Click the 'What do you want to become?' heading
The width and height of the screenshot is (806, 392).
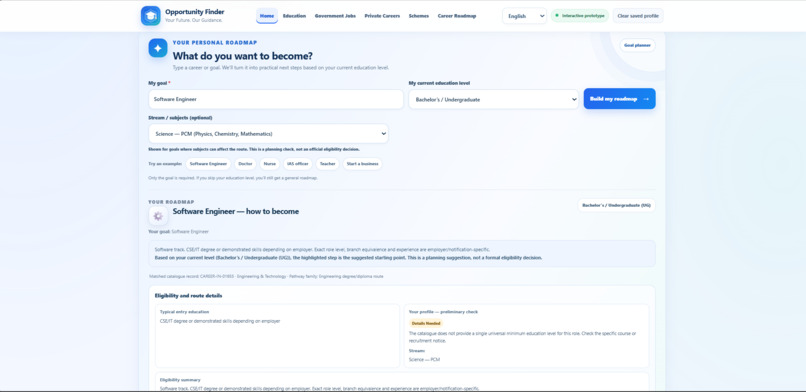(243, 56)
